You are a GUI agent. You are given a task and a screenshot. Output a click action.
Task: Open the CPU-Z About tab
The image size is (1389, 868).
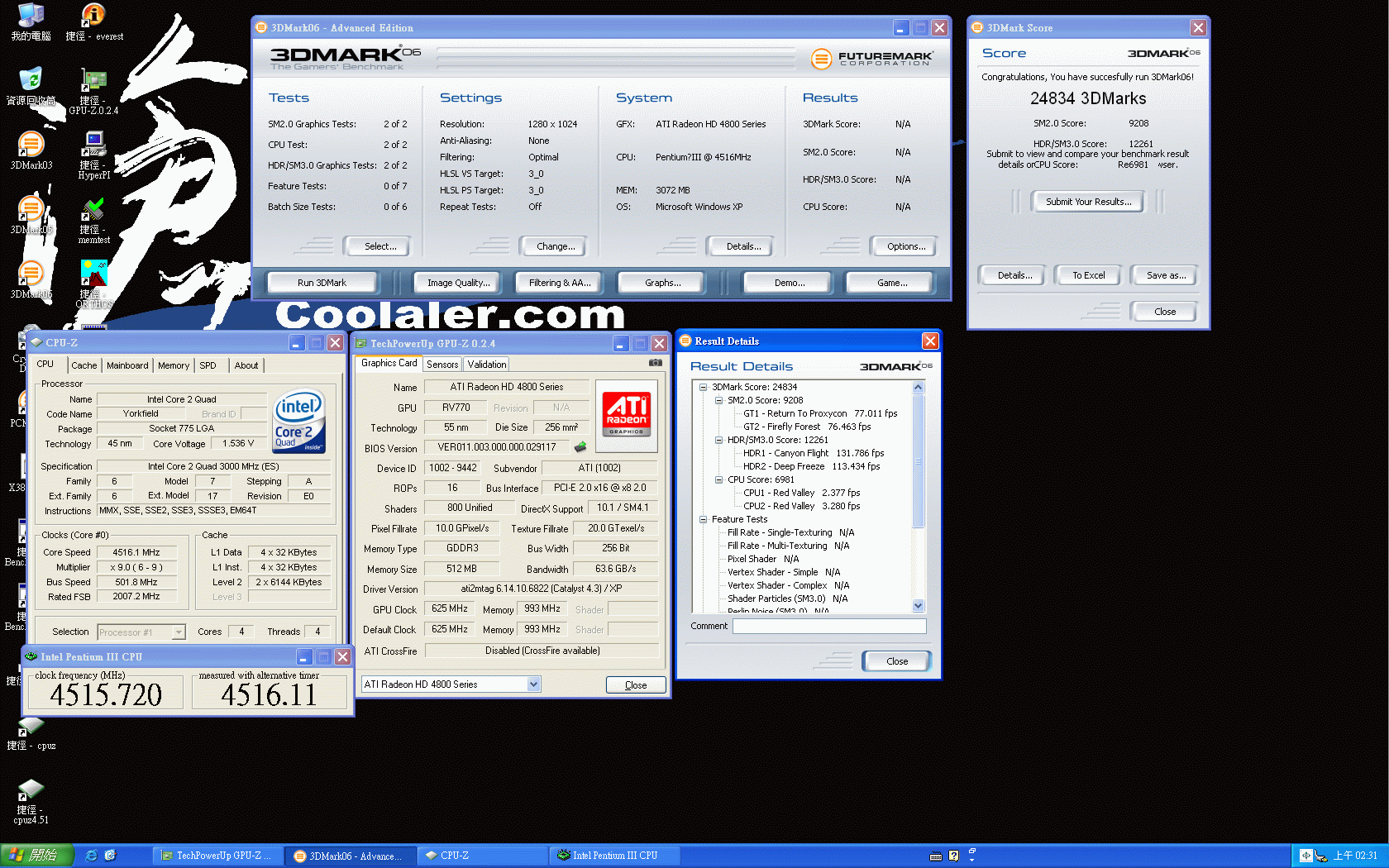coord(246,365)
